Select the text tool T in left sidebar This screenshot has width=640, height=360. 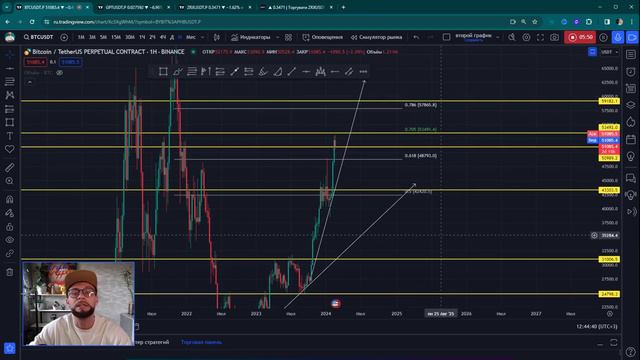click(x=10, y=136)
